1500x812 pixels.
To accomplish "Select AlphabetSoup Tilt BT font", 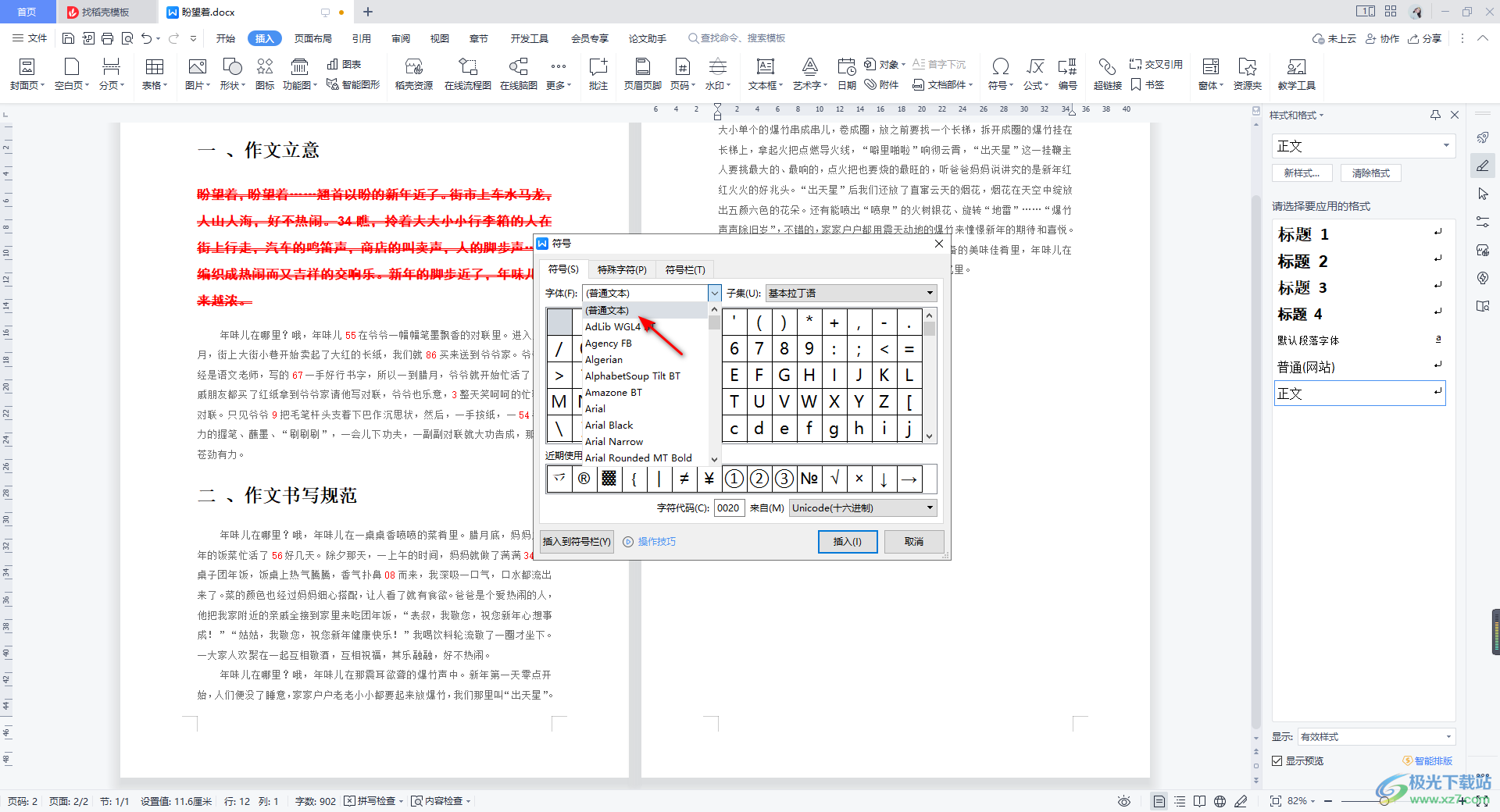I will tap(633, 376).
